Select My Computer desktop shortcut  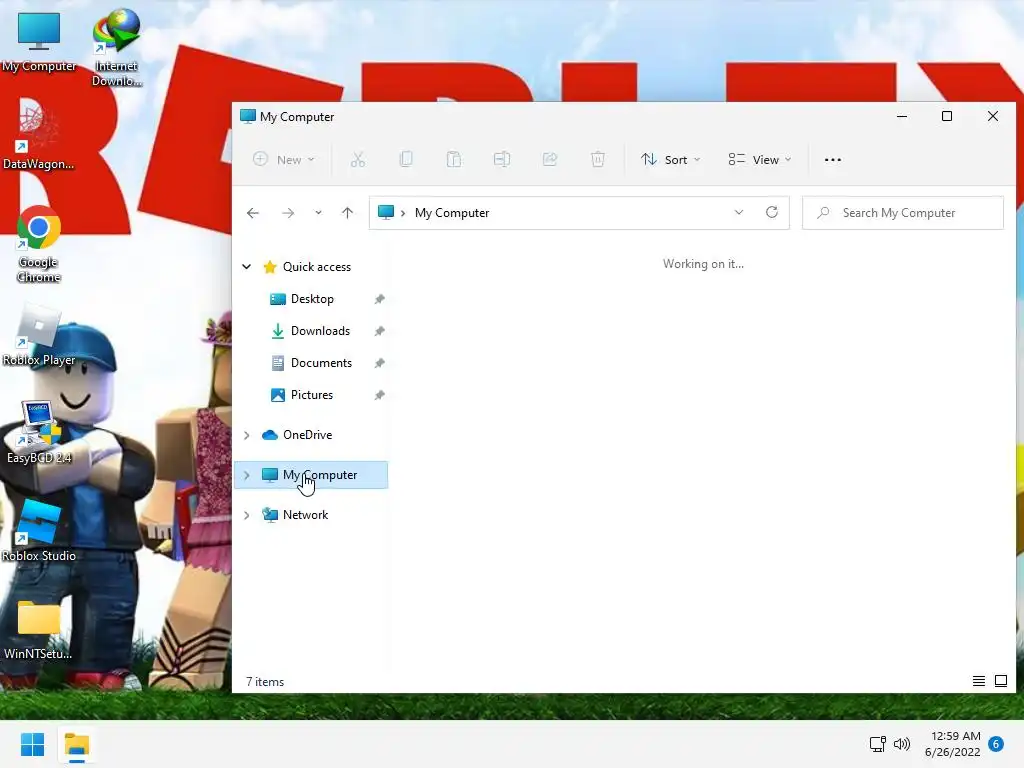[39, 42]
